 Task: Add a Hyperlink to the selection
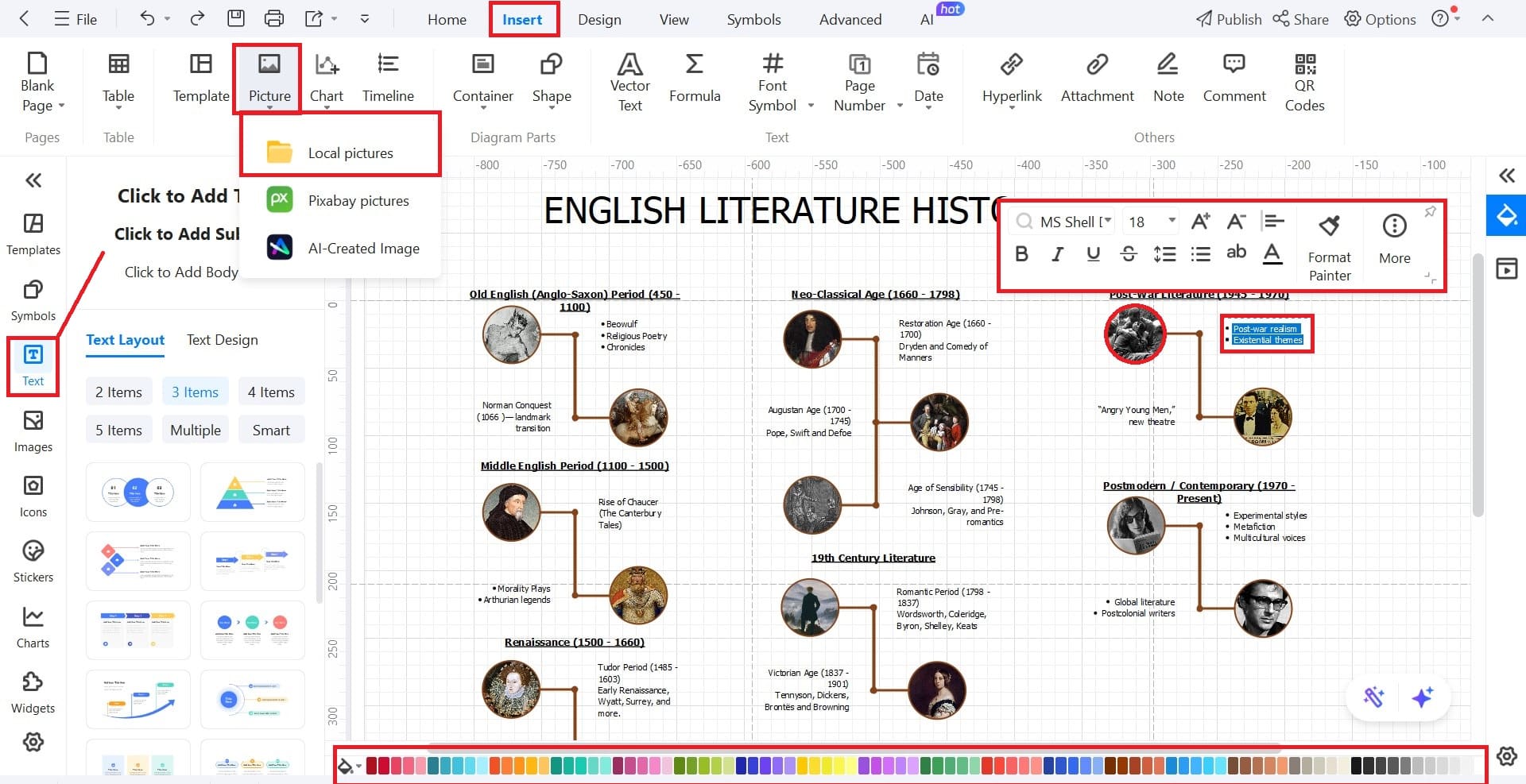click(1012, 79)
